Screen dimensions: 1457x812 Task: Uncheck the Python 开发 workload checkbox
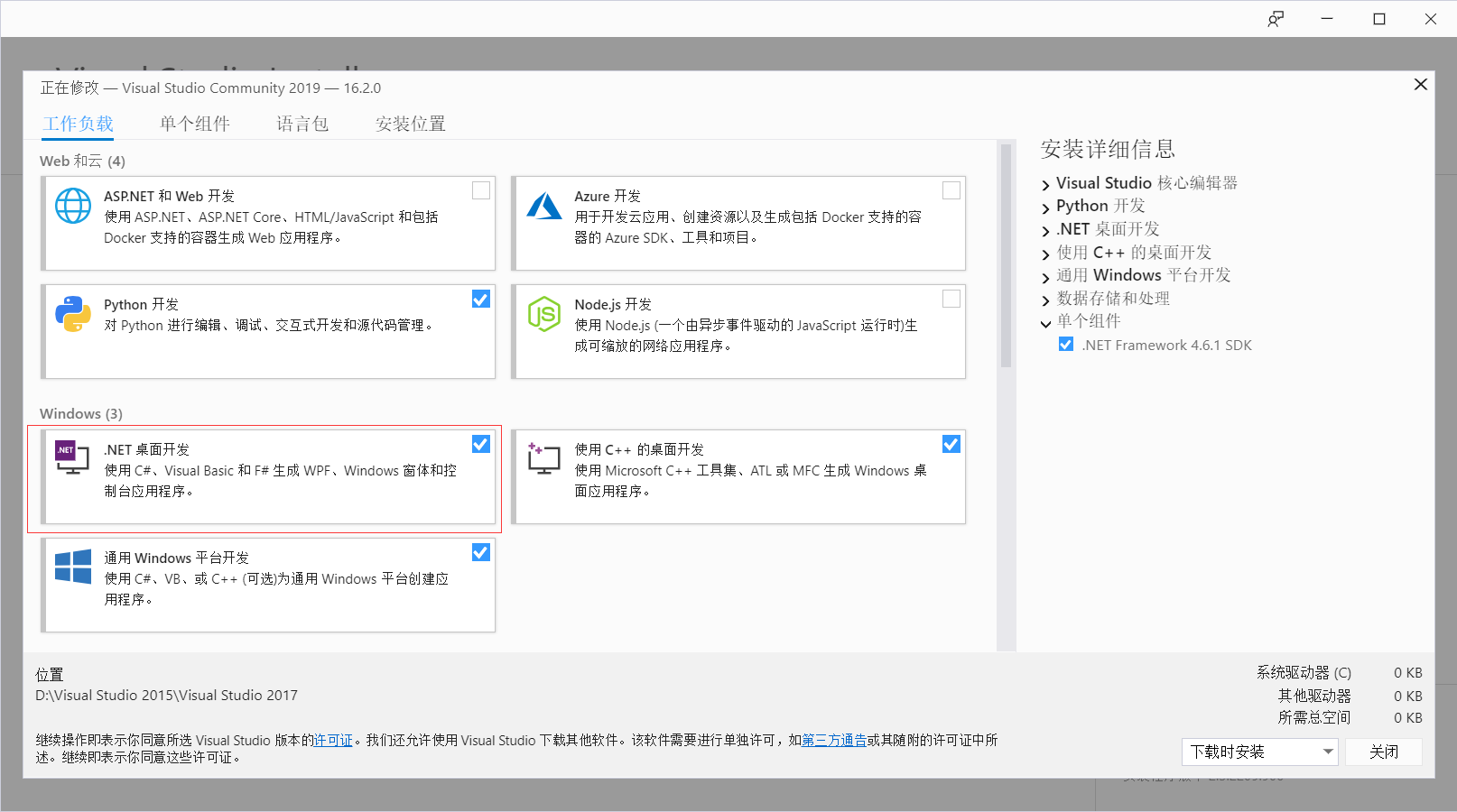[x=481, y=299]
